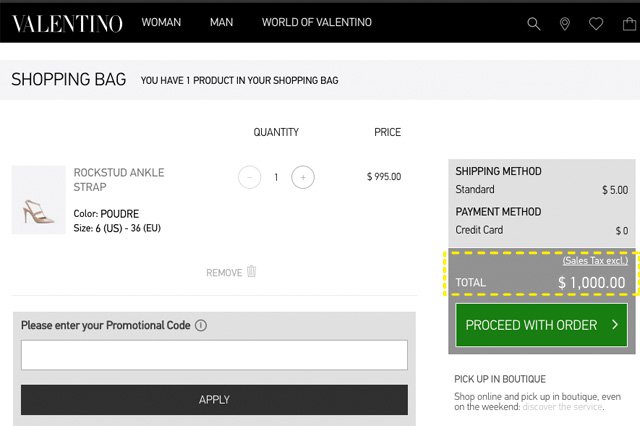Open the Rockstud shoe thumbnail
This screenshot has width=640, height=426.
(38, 200)
